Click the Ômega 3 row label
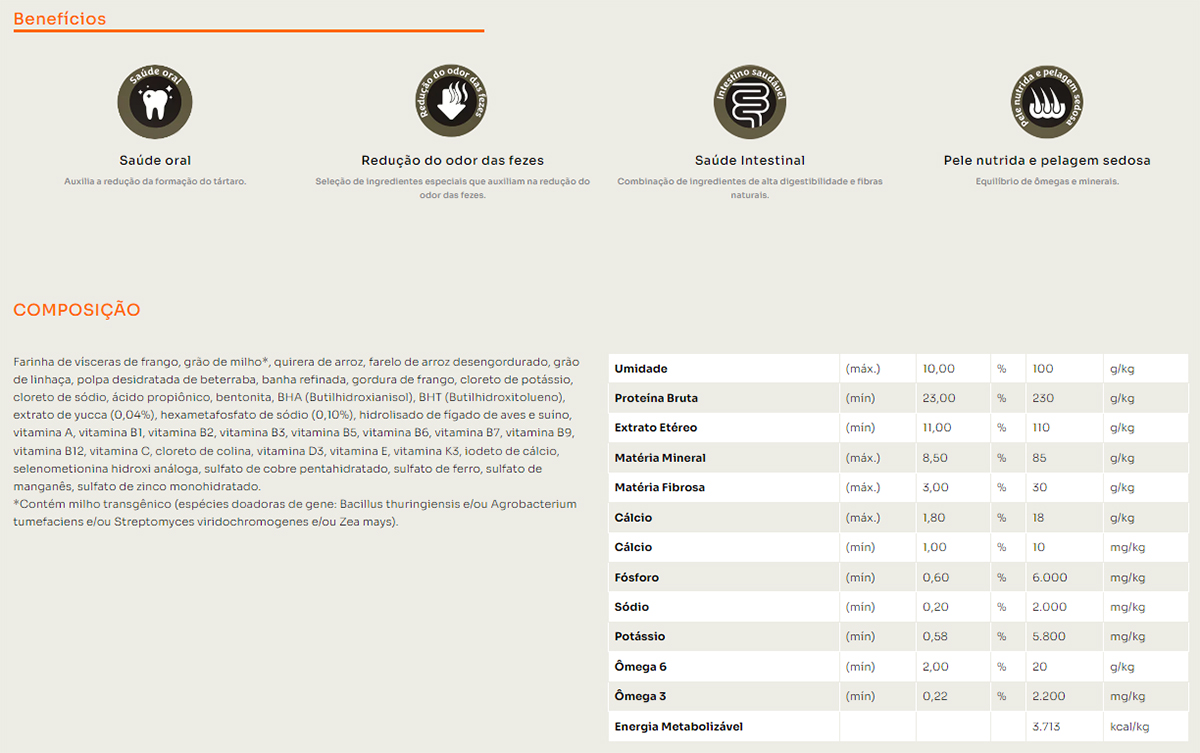The height and width of the screenshot is (753, 1200). click(640, 696)
